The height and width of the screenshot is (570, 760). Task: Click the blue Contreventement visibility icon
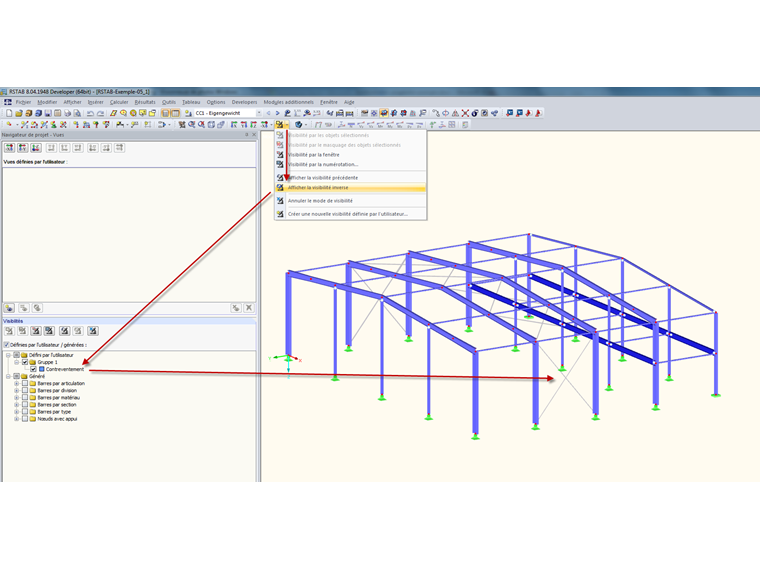42,369
